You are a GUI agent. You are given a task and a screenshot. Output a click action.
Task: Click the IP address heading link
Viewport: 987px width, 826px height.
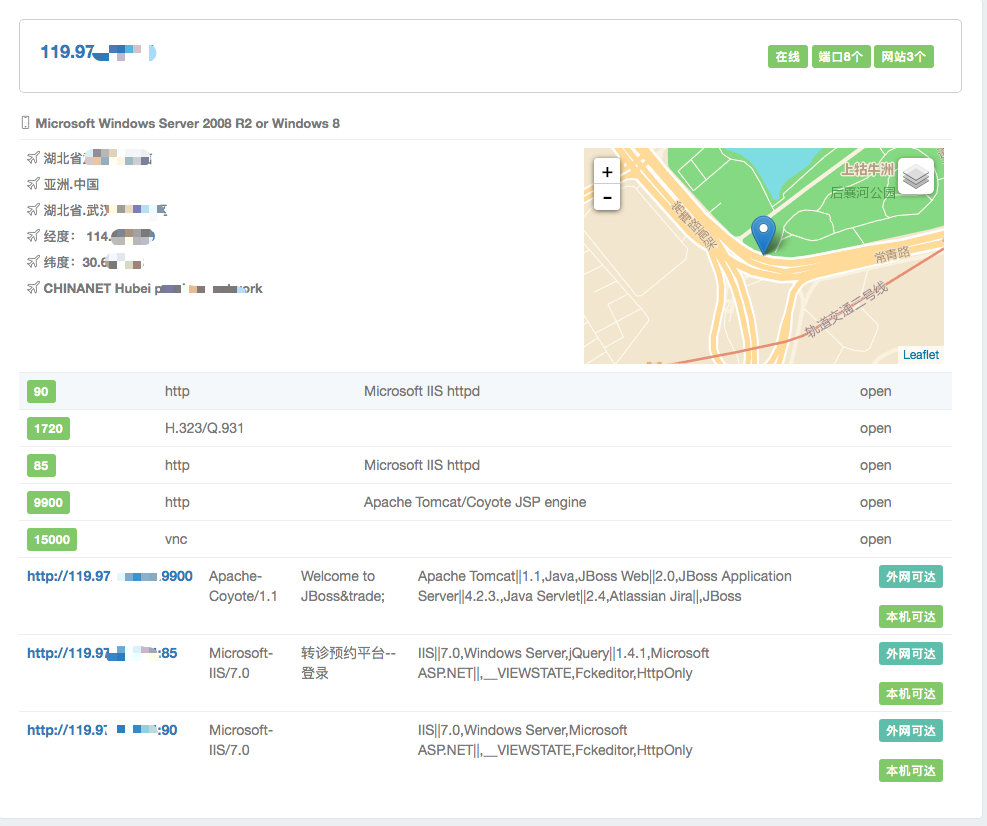click(x=97, y=52)
